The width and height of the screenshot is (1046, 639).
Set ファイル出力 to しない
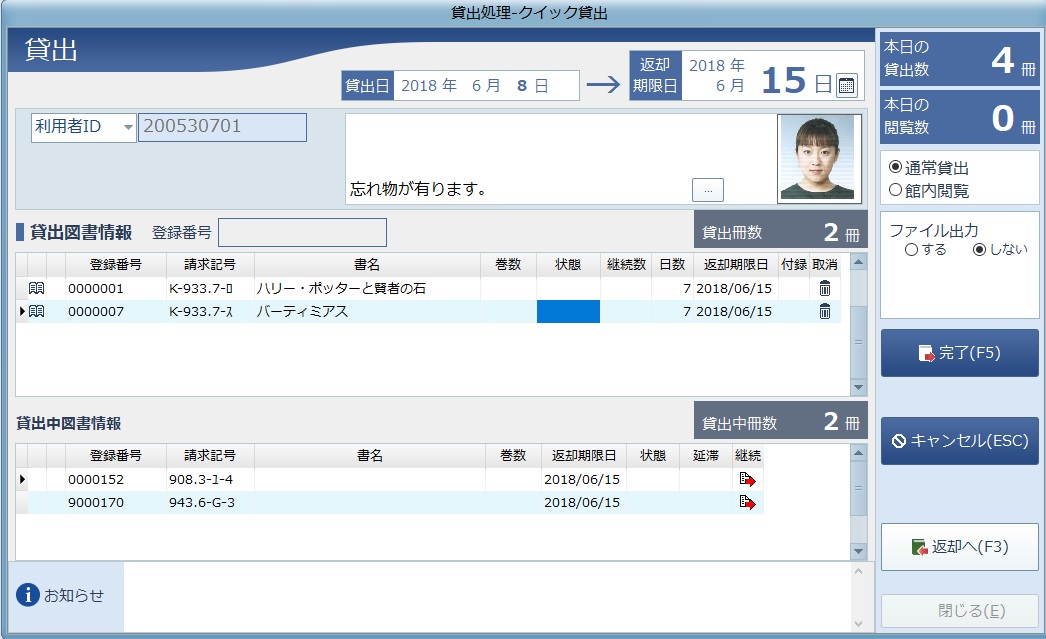pyautogui.click(x=979, y=249)
